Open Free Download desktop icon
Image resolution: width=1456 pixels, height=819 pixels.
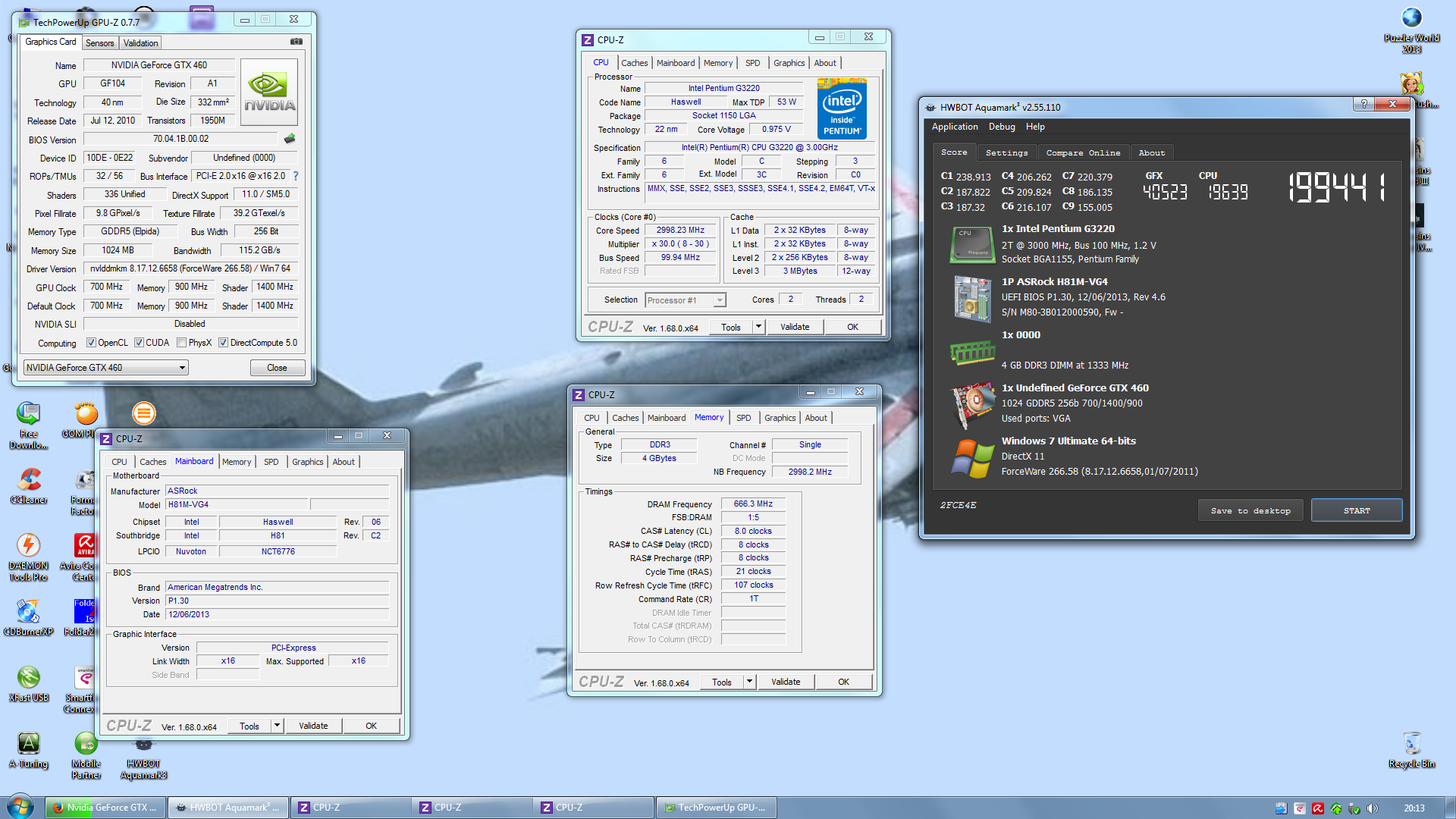click(x=29, y=425)
